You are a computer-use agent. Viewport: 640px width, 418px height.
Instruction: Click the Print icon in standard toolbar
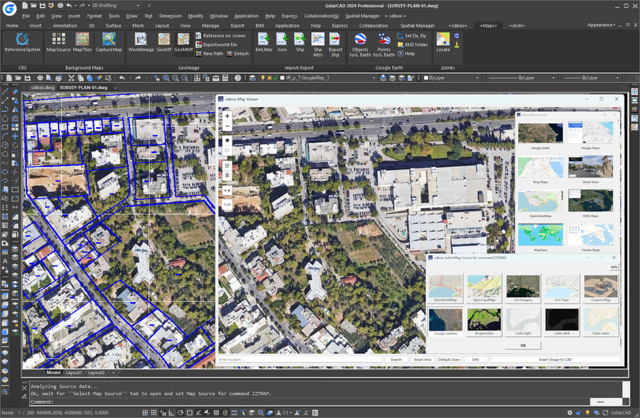(x=40, y=78)
